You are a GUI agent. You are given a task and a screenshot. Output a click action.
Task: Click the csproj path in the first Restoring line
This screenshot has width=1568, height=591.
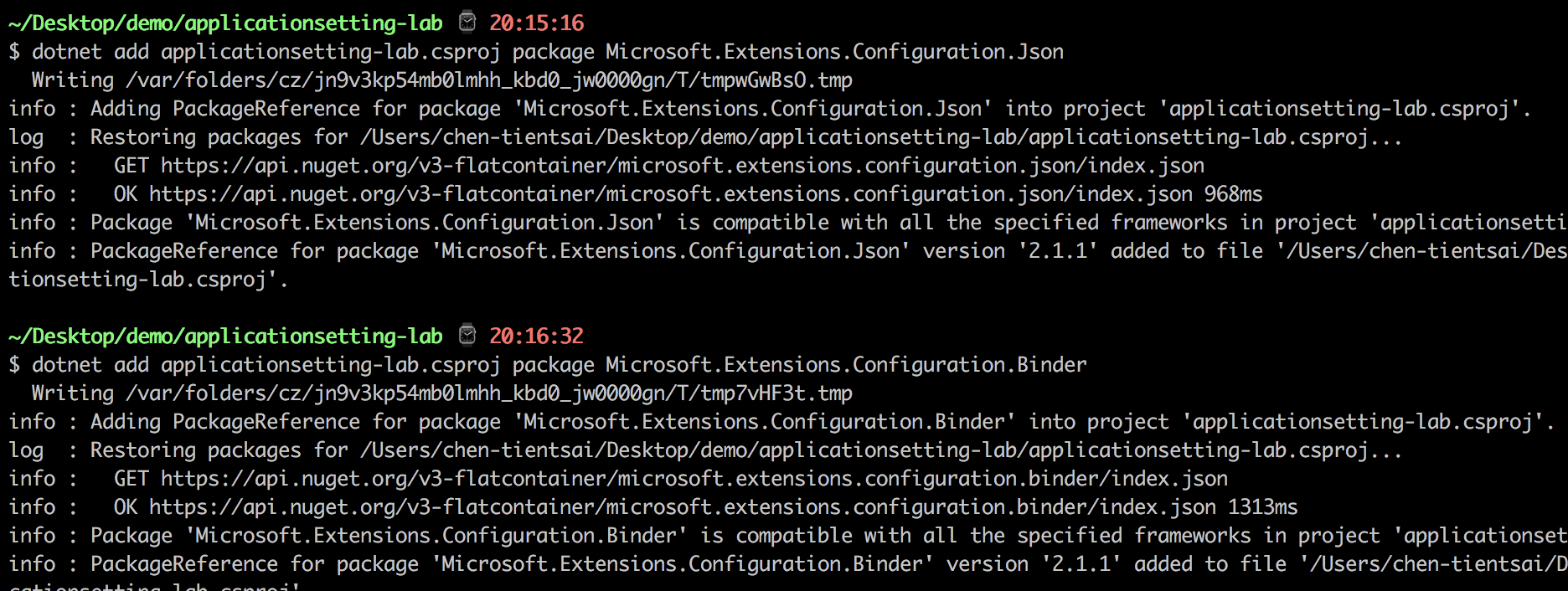click(x=880, y=137)
